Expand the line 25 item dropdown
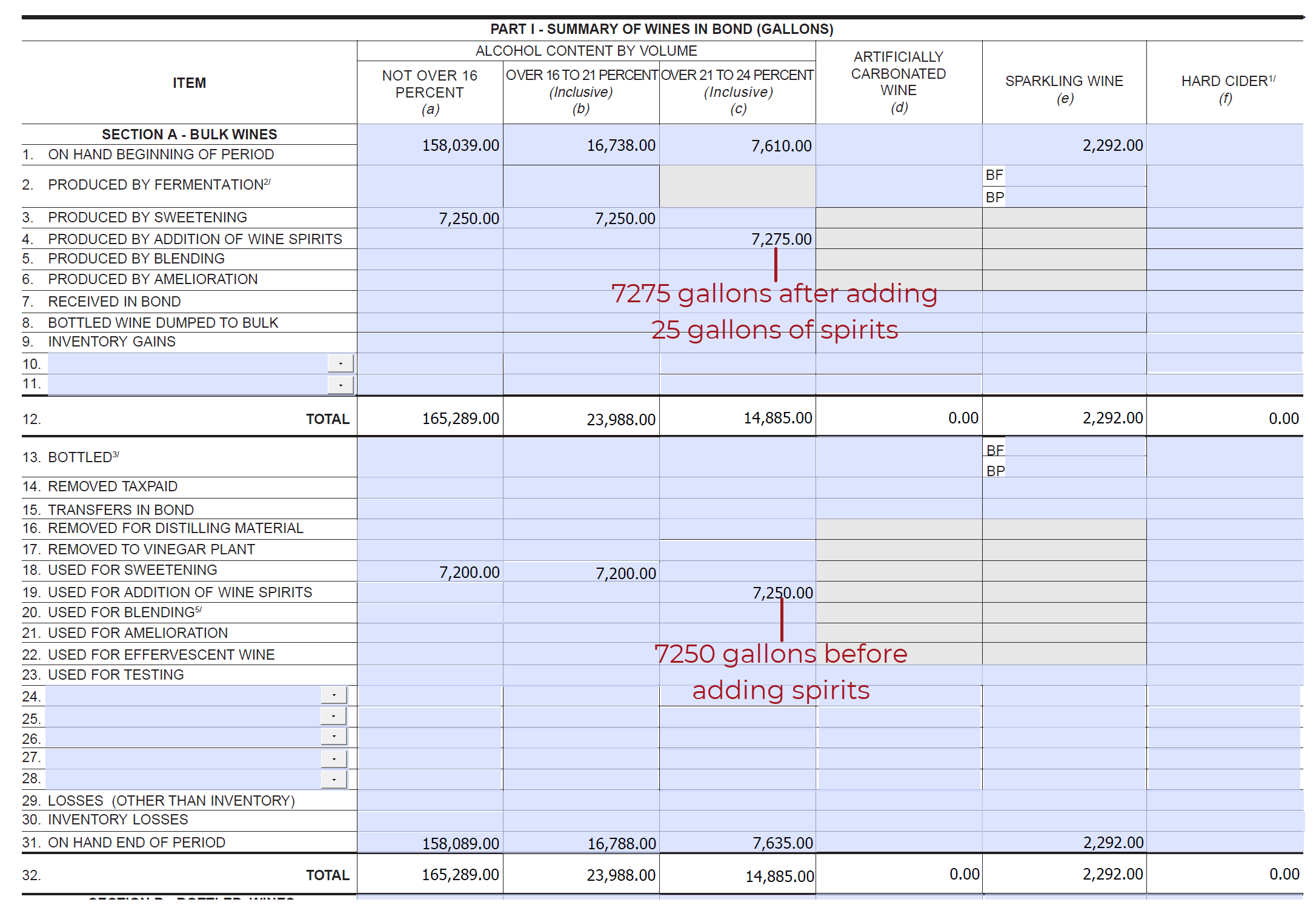The image size is (1316, 905). [334, 717]
